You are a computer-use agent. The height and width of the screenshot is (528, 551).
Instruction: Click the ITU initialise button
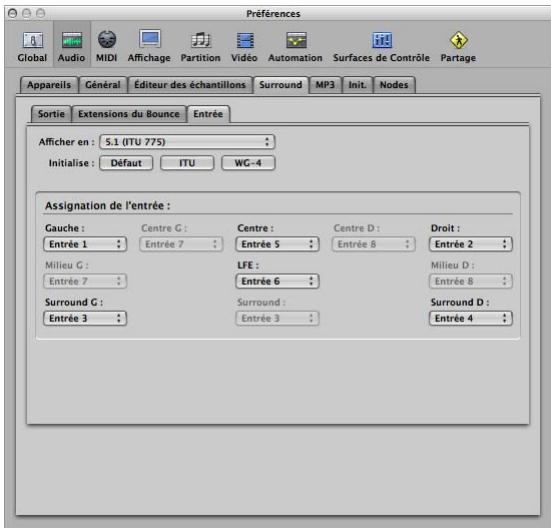(187, 163)
